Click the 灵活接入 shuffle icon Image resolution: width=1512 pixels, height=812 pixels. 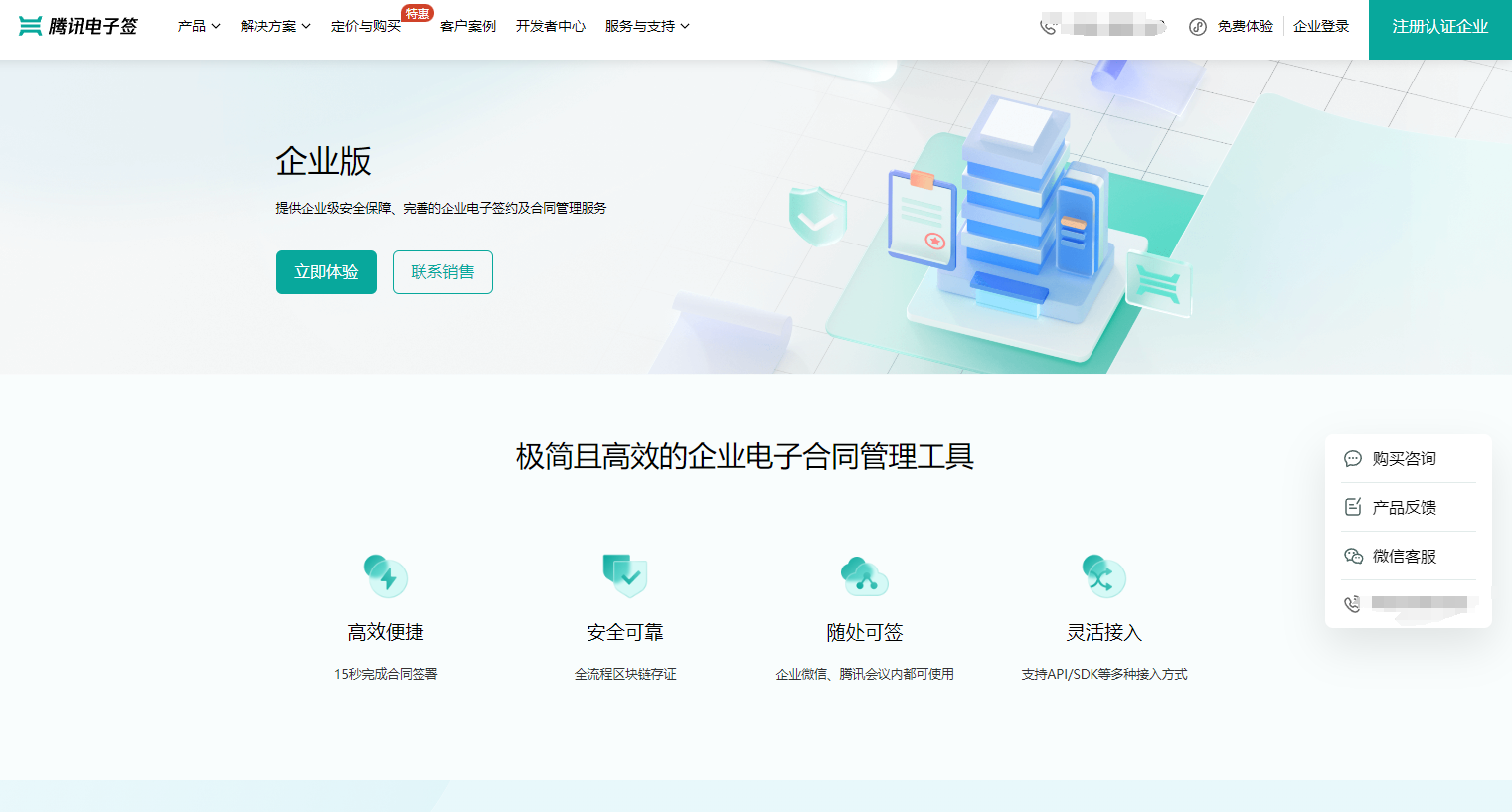[x=1103, y=576]
